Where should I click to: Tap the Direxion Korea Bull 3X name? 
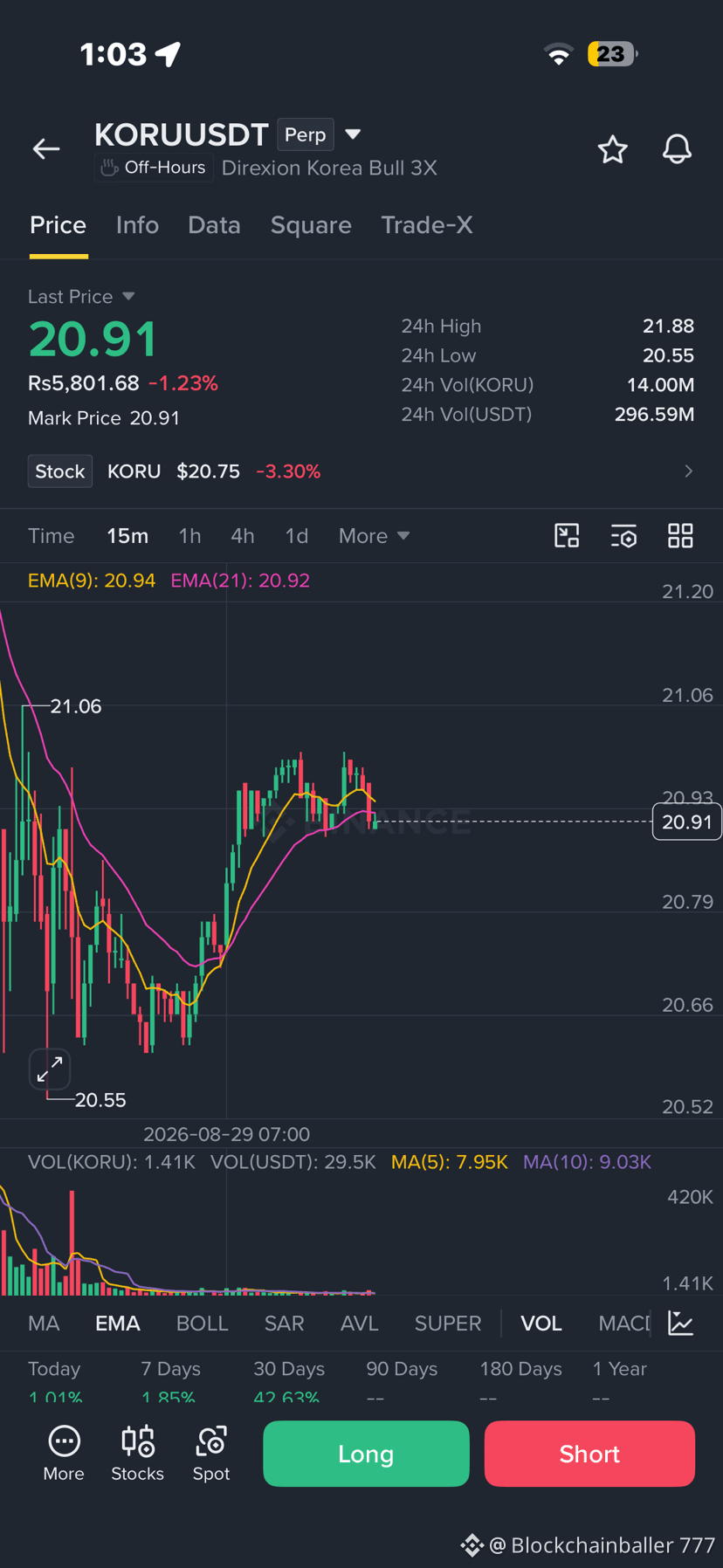coord(329,168)
